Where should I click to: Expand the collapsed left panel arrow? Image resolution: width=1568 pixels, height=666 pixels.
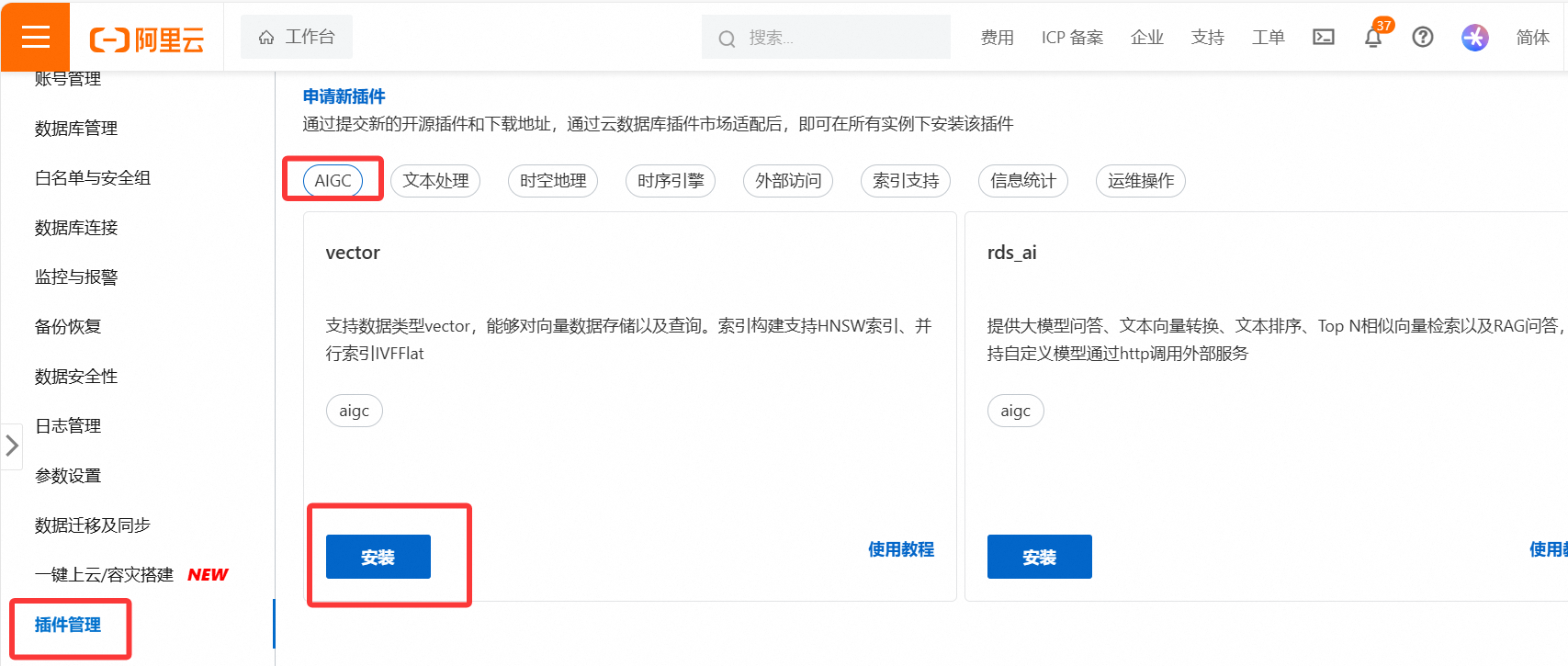point(12,446)
